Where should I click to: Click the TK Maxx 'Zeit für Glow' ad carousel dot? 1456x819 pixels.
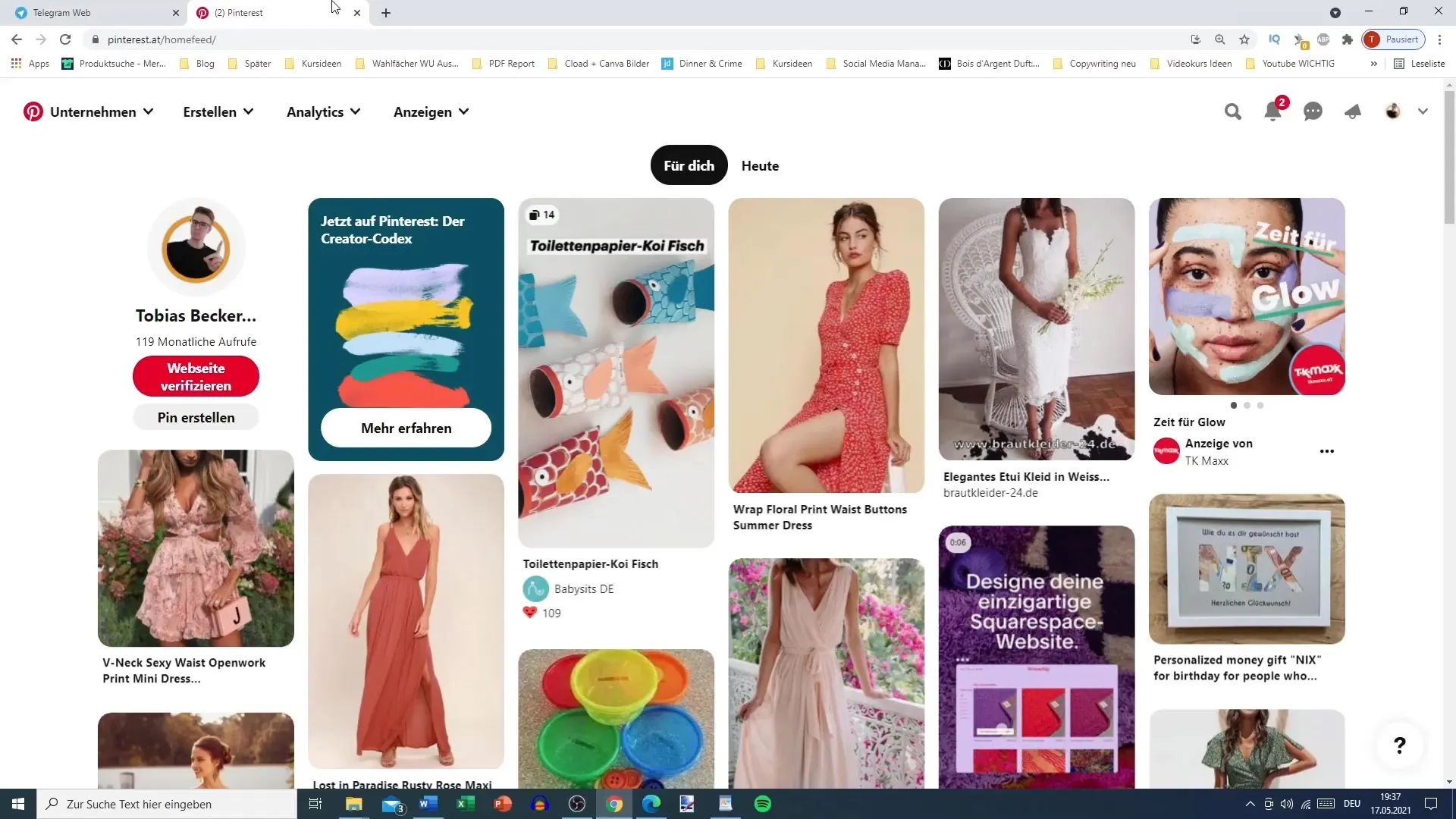point(1233,405)
